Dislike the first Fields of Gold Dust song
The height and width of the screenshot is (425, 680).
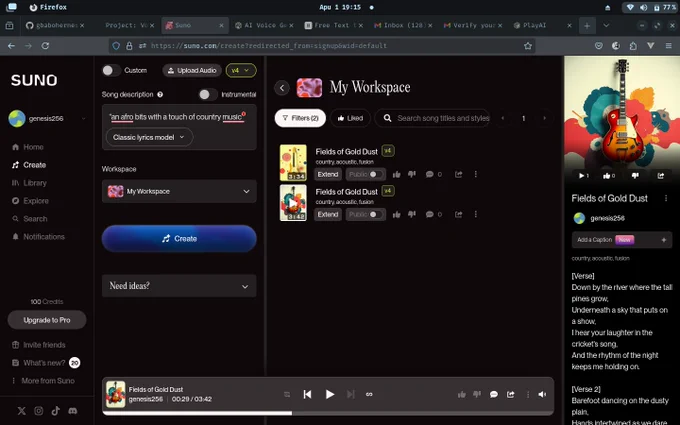coord(412,174)
